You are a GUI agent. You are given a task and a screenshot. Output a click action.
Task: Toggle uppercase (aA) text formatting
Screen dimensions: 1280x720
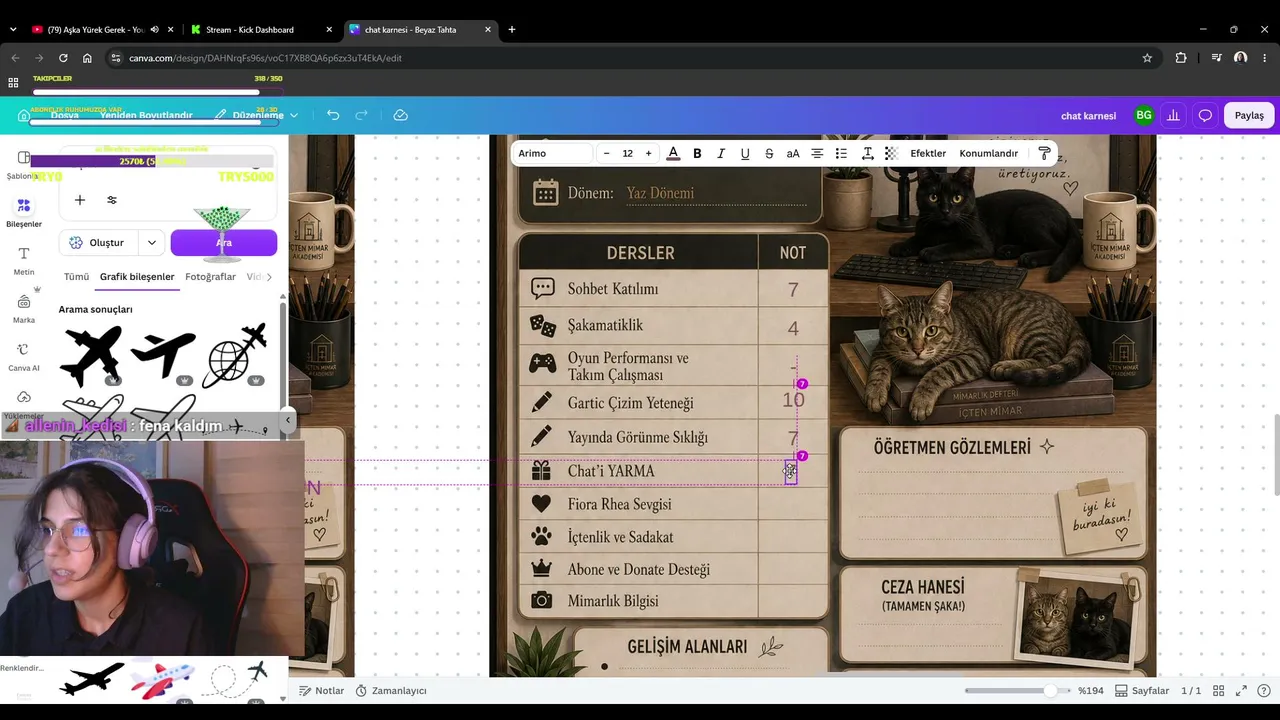tap(793, 153)
